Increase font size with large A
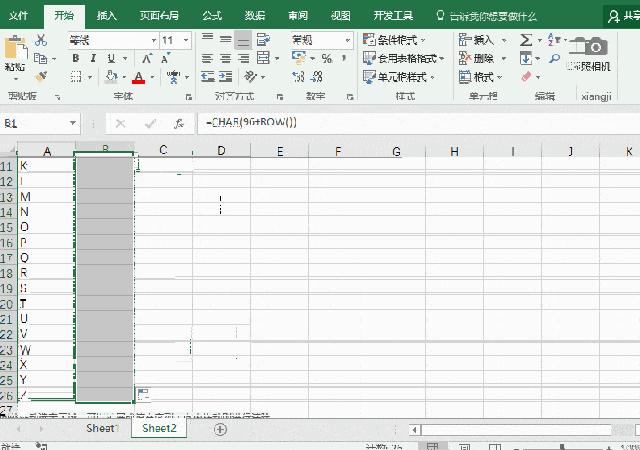The height and width of the screenshot is (450, 640). coord(147,58)
